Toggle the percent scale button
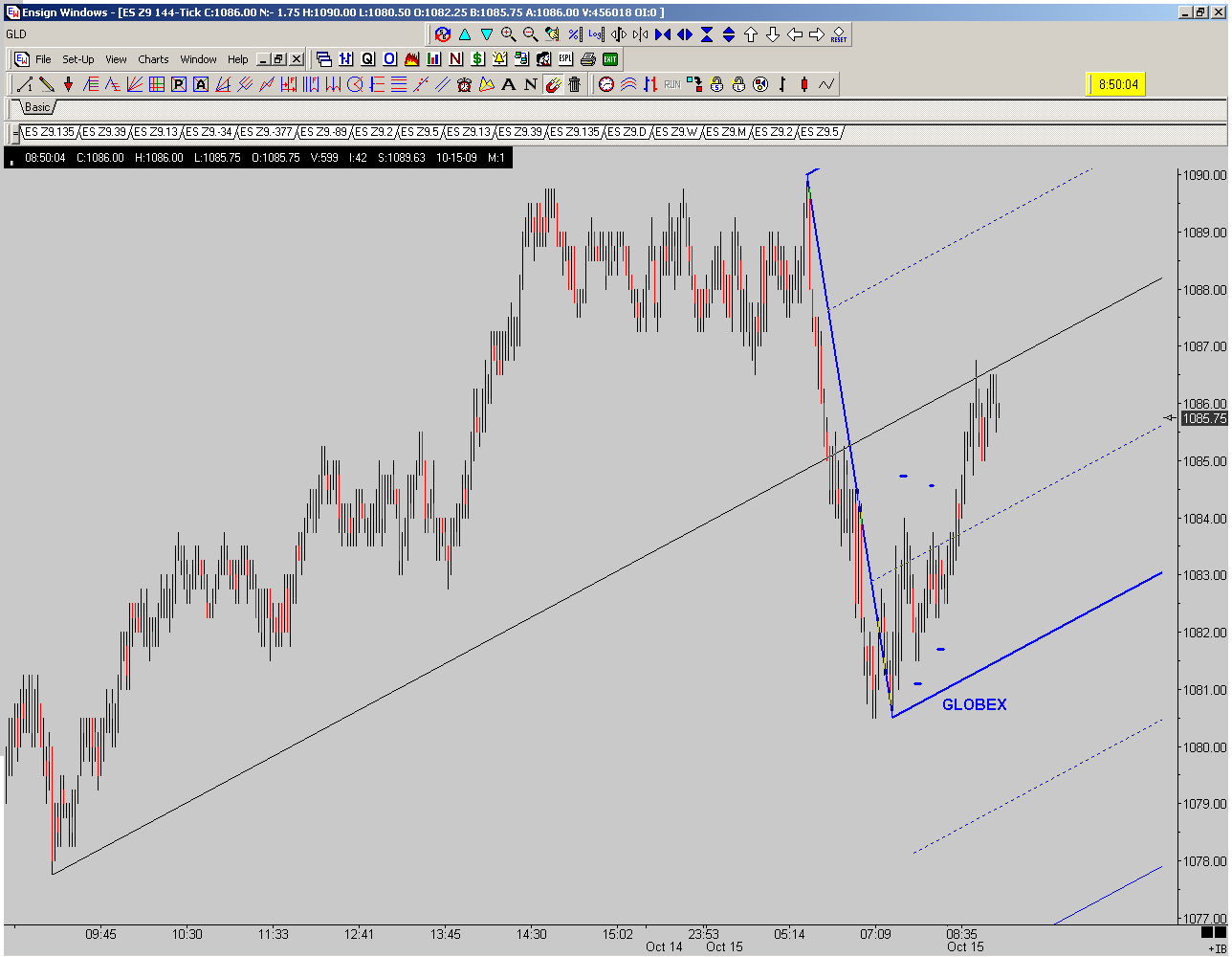This screenshot has height=957, width=1232. (574, 34)
